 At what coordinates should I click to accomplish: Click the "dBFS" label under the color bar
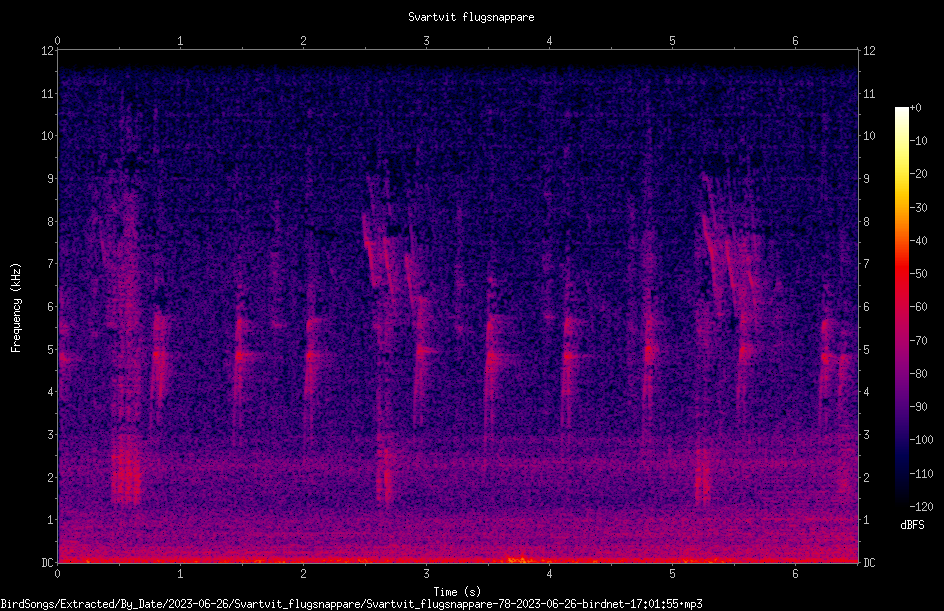pyautogui.click(x=913, y=525)
